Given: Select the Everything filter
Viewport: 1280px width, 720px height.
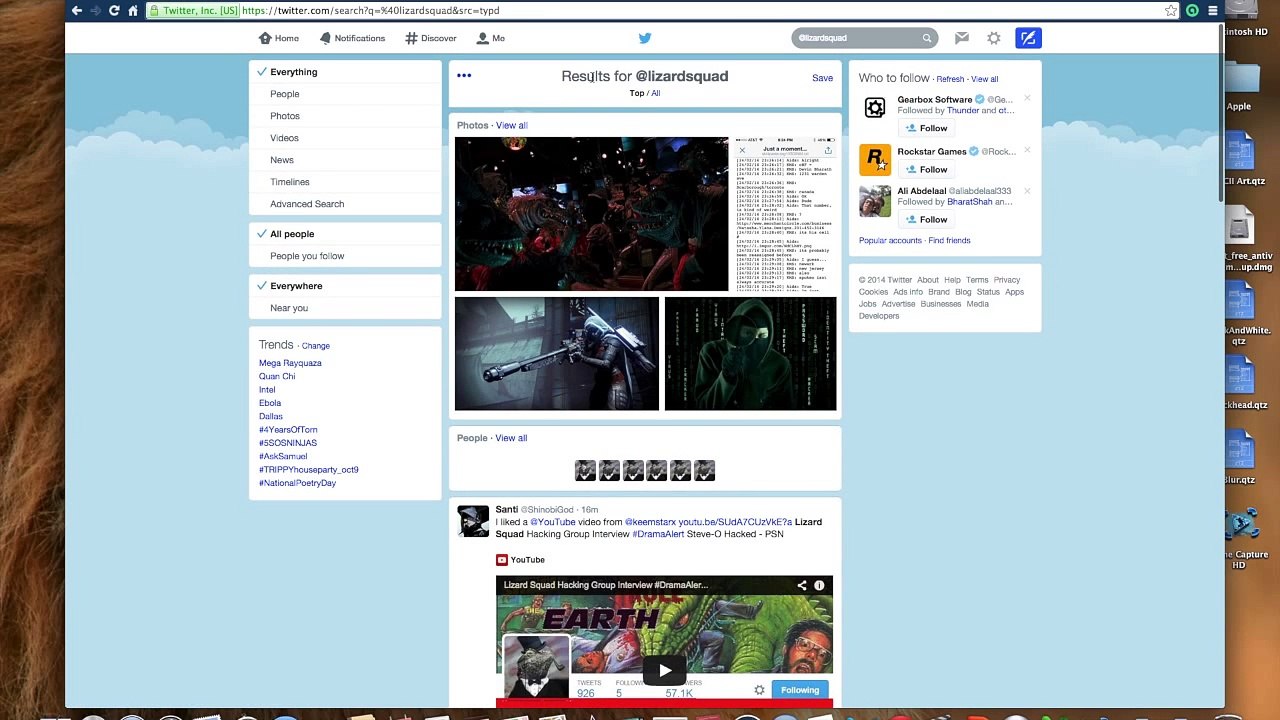Looking at the screenshot, I should (293, 72).
